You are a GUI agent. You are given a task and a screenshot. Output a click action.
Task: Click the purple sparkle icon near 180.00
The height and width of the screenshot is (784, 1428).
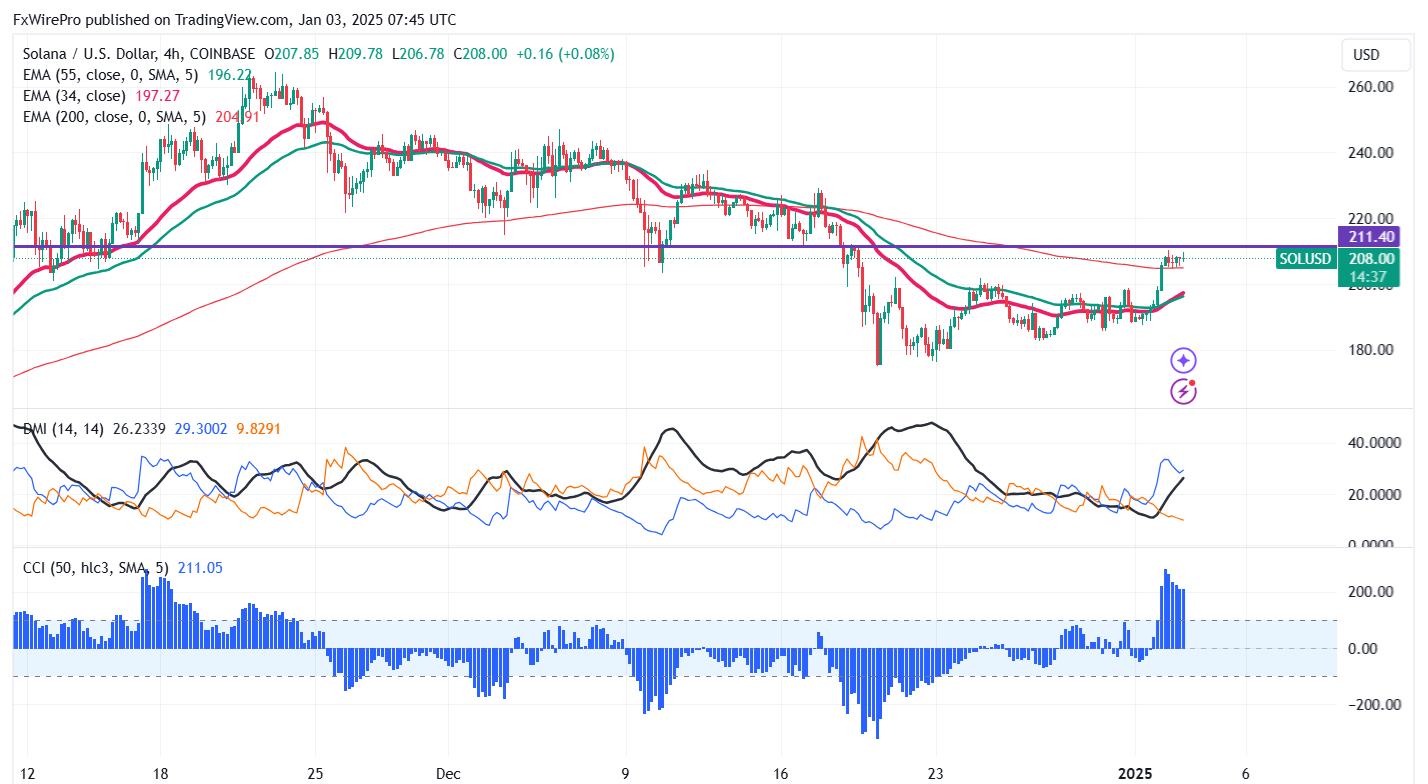[1184, 361]
